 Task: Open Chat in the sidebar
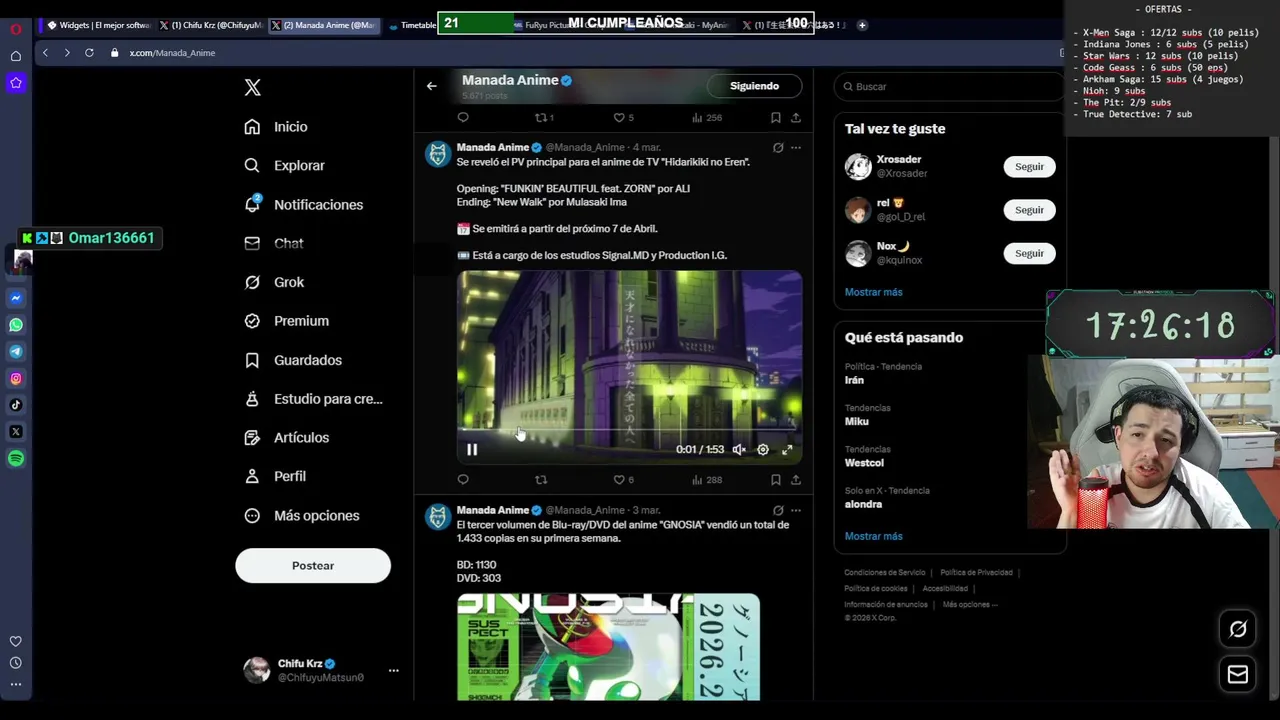pos(274,243)
